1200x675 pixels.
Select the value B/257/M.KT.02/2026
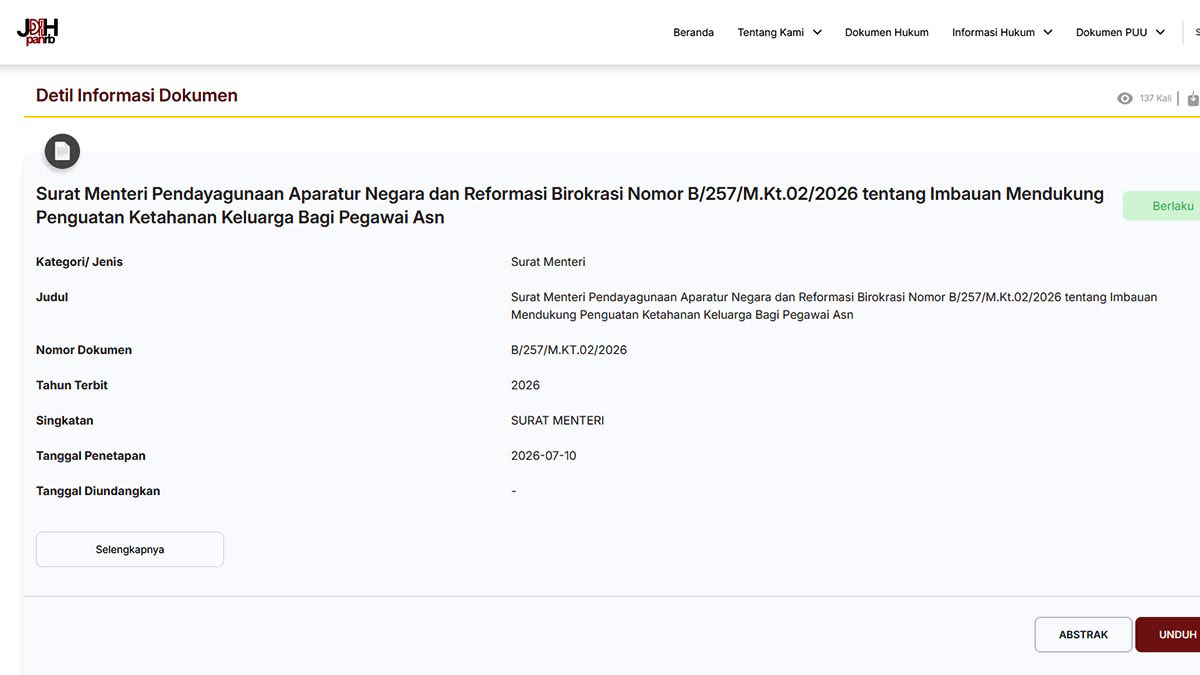coord(569,350)
